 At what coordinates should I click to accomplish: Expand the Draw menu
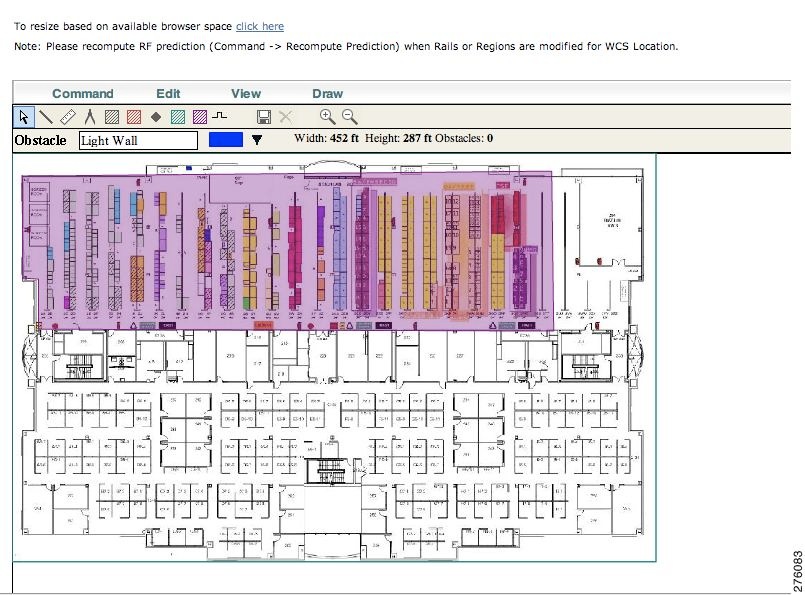(327, 93)
